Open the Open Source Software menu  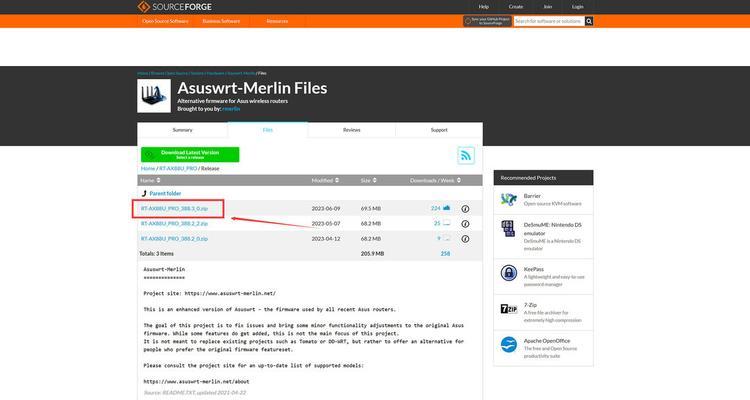click(x=165, y=21)
